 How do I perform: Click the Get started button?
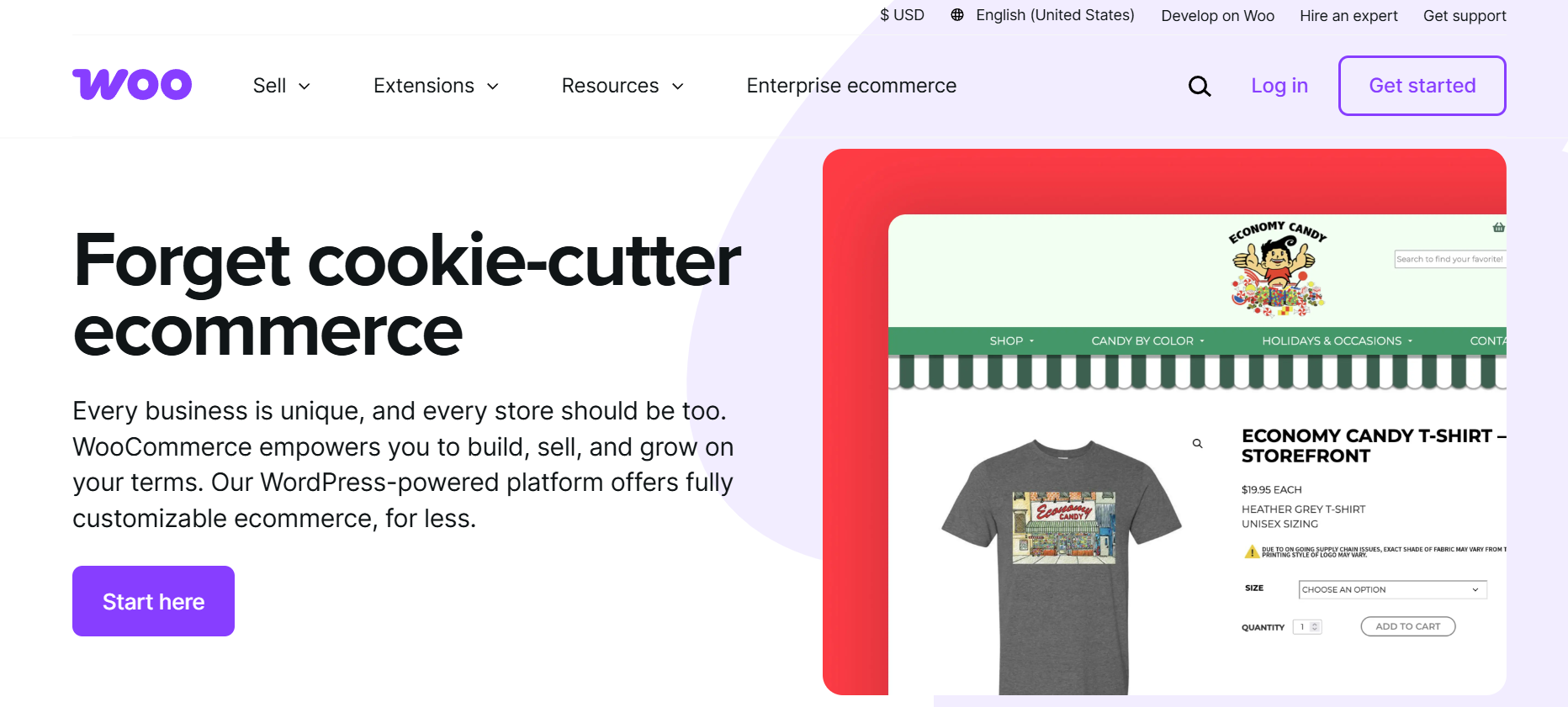[x=1422, y=86]
